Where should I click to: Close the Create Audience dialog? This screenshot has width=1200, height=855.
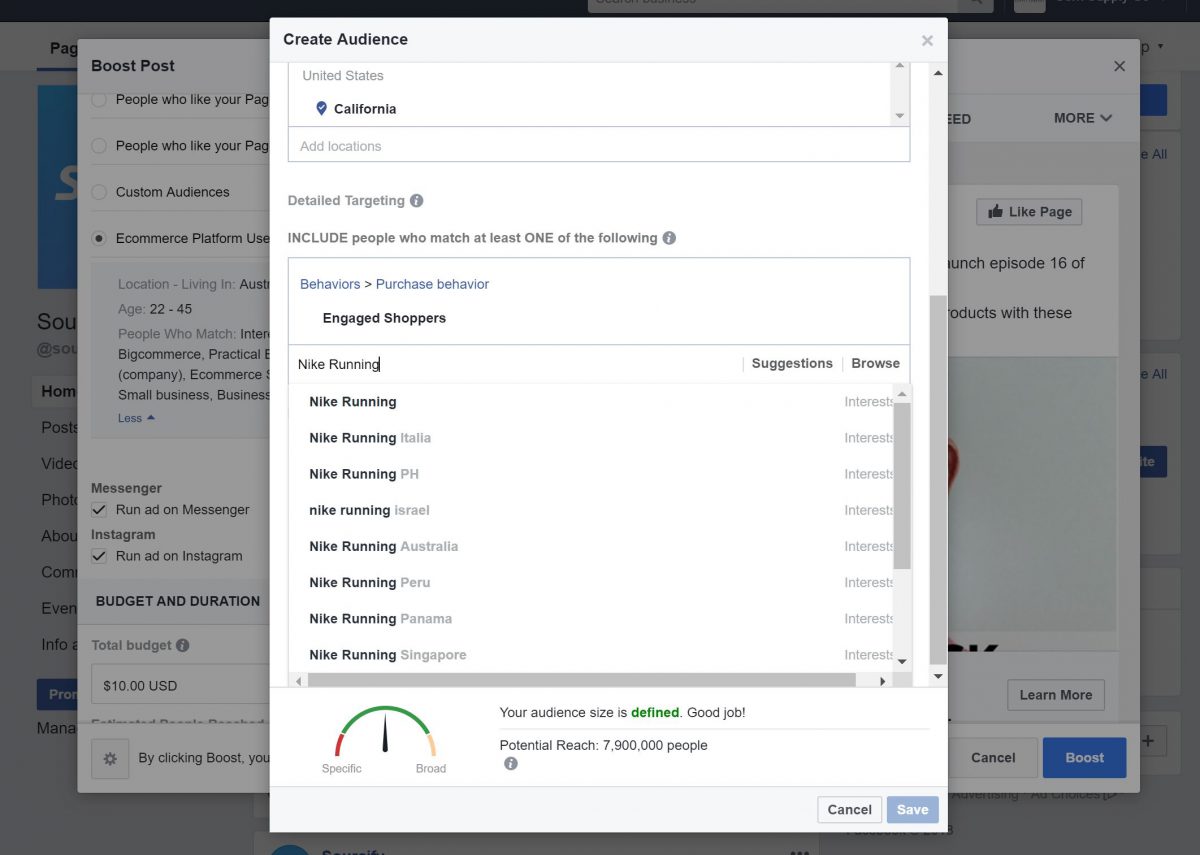[x=927, y=41]
